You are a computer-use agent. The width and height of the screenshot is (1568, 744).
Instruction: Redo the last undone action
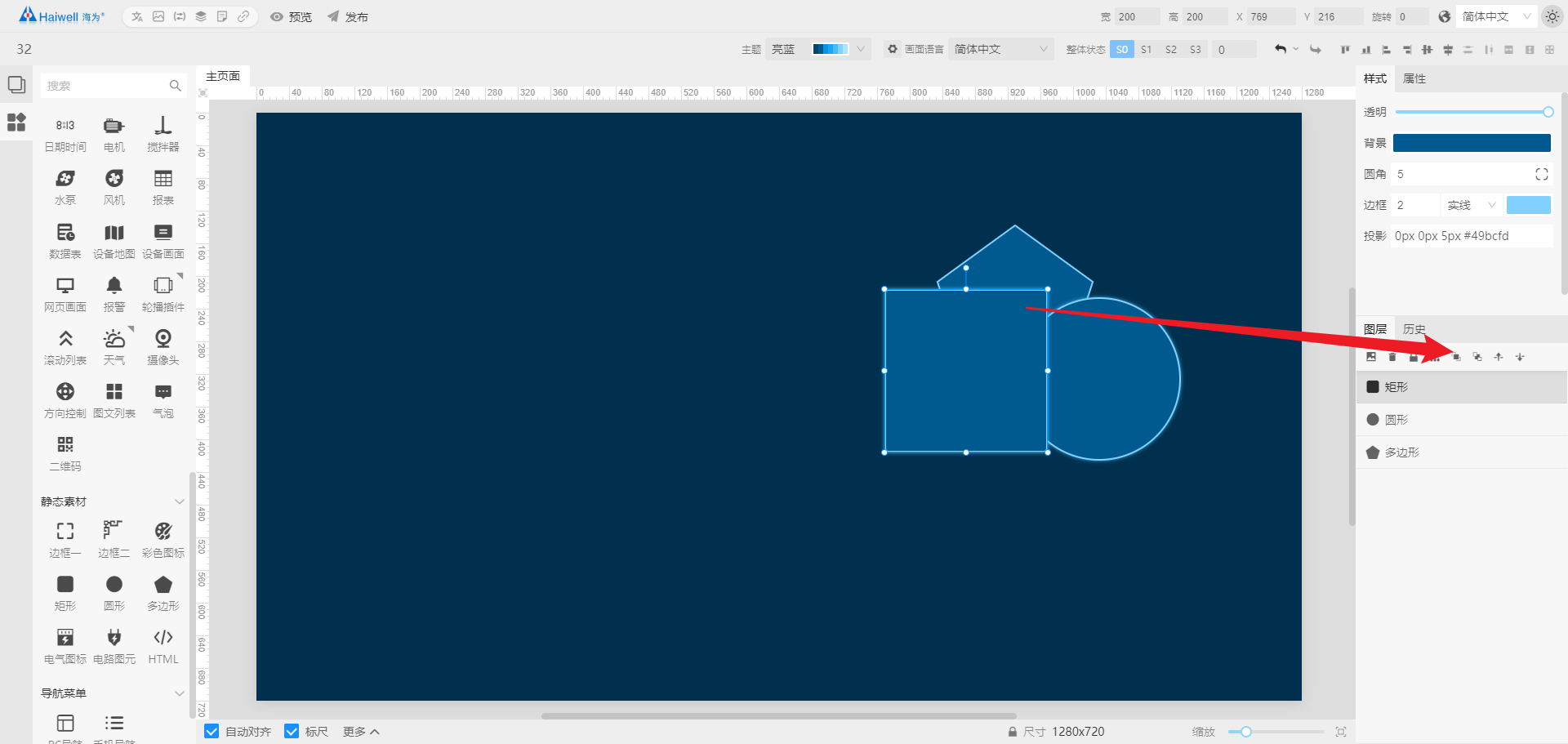(x=1316, y=50)
